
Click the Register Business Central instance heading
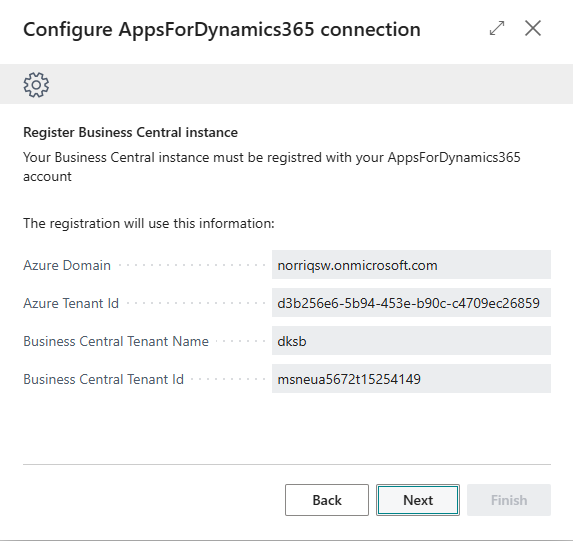130,132
